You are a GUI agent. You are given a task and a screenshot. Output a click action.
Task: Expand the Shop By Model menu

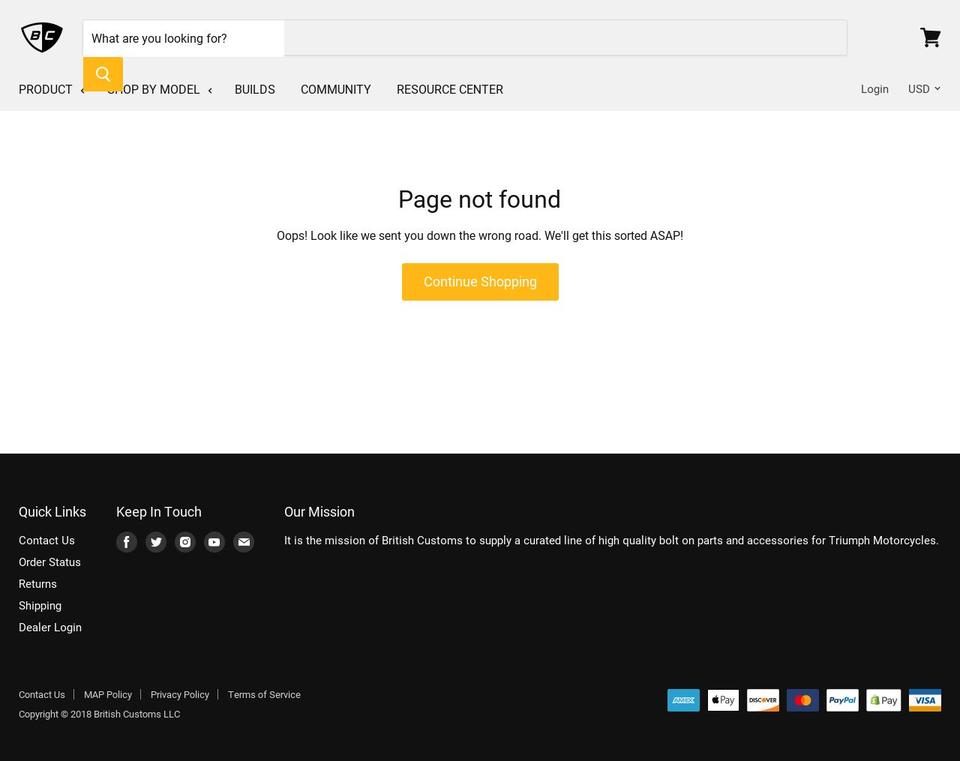pos(159,89)
